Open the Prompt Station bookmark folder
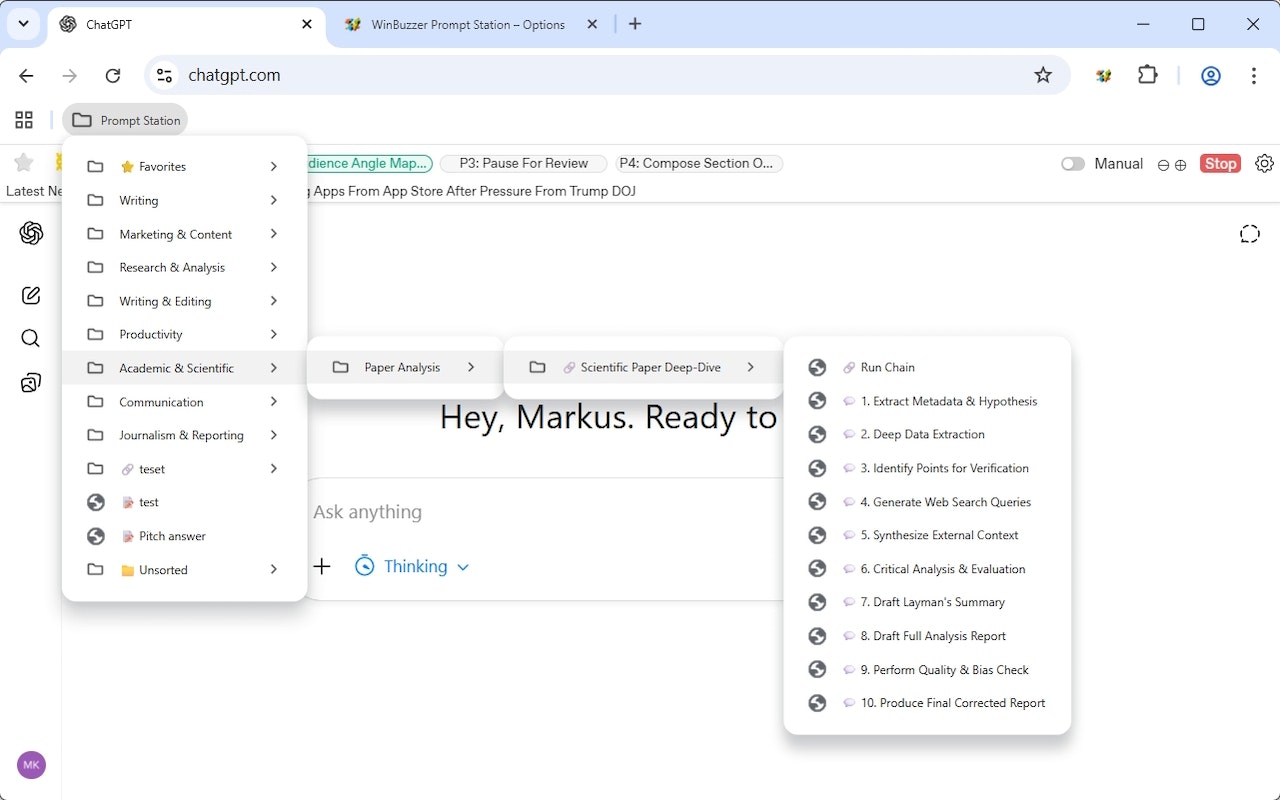Screen dimensions: 1280x800 [125, 120]
